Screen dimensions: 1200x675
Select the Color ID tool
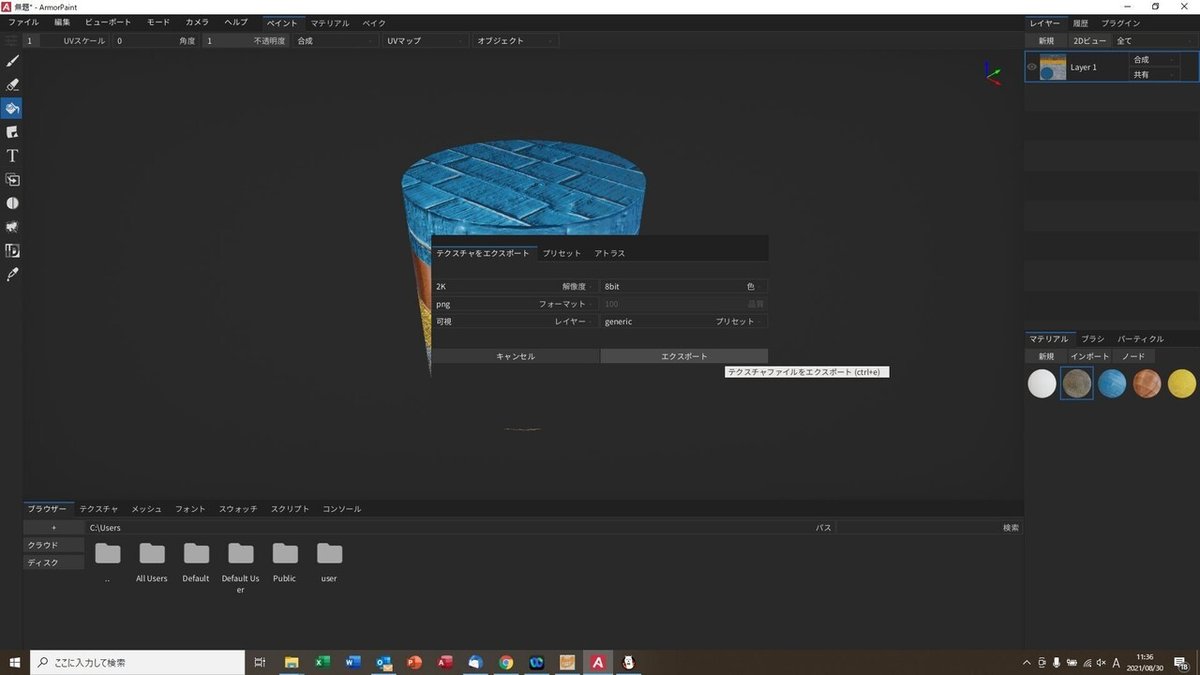tap(13, 251)
